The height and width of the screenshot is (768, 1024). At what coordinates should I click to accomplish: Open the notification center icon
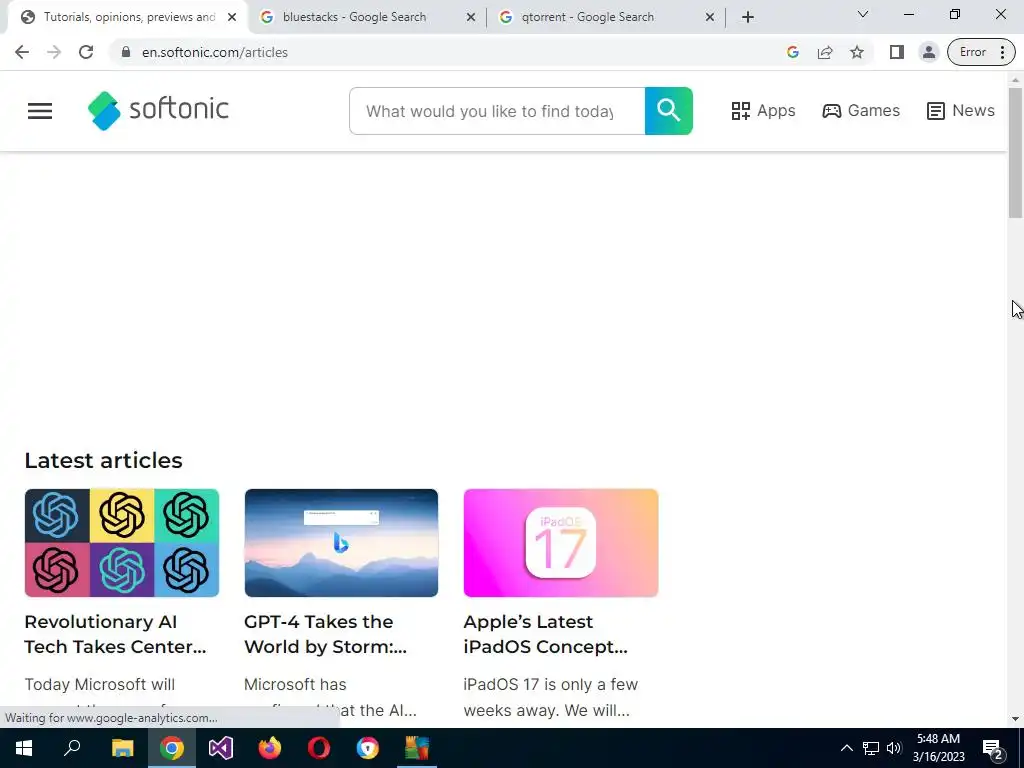click(993, 748)
